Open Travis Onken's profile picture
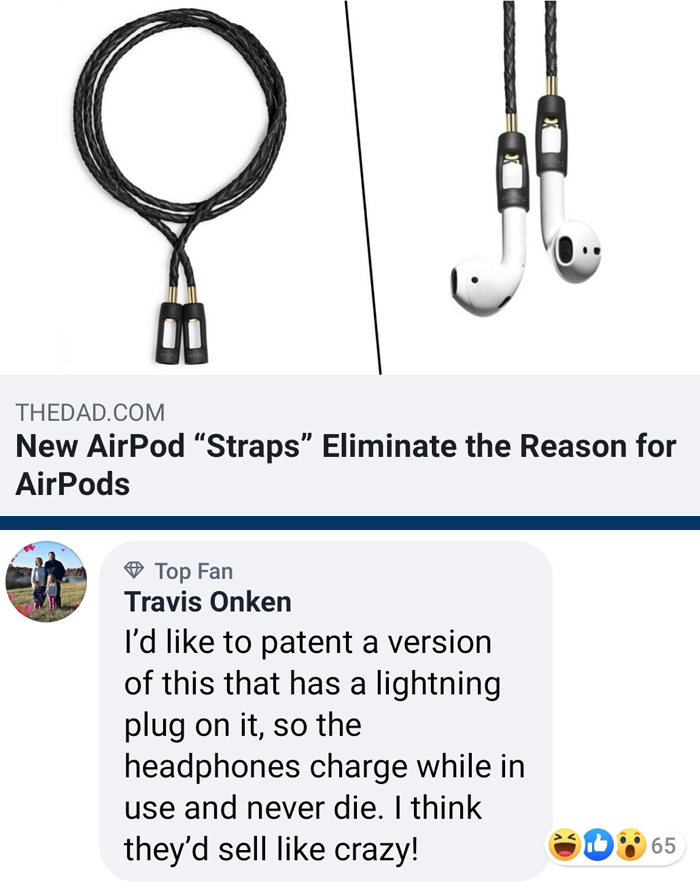This screenshot has height=888, width=700. [x=46, y=582]
